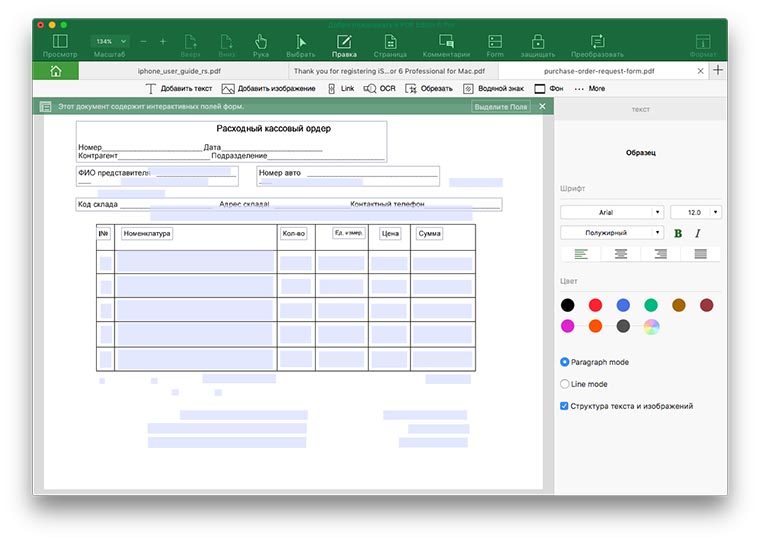Click the Выделите Поля button

click(x=501, y=106)
